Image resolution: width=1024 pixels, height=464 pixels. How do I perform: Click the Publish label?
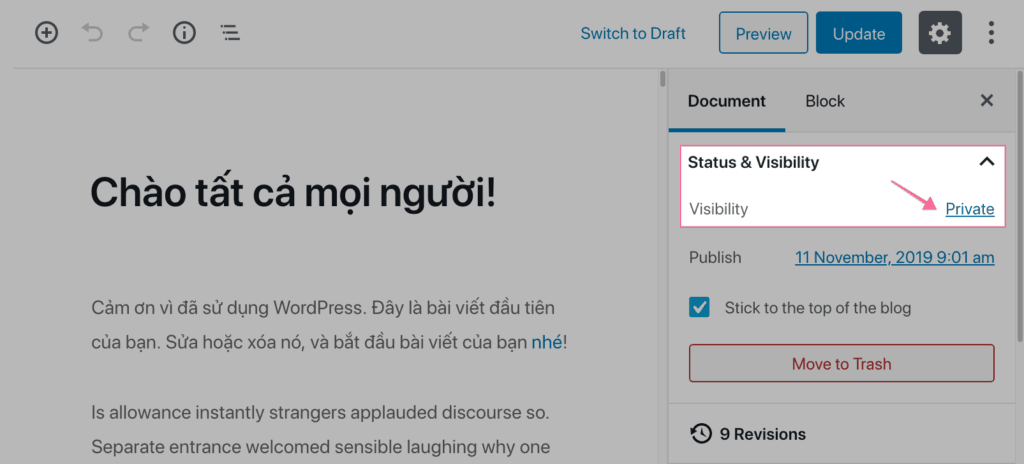pyautogui.click(x=715, y=258)
